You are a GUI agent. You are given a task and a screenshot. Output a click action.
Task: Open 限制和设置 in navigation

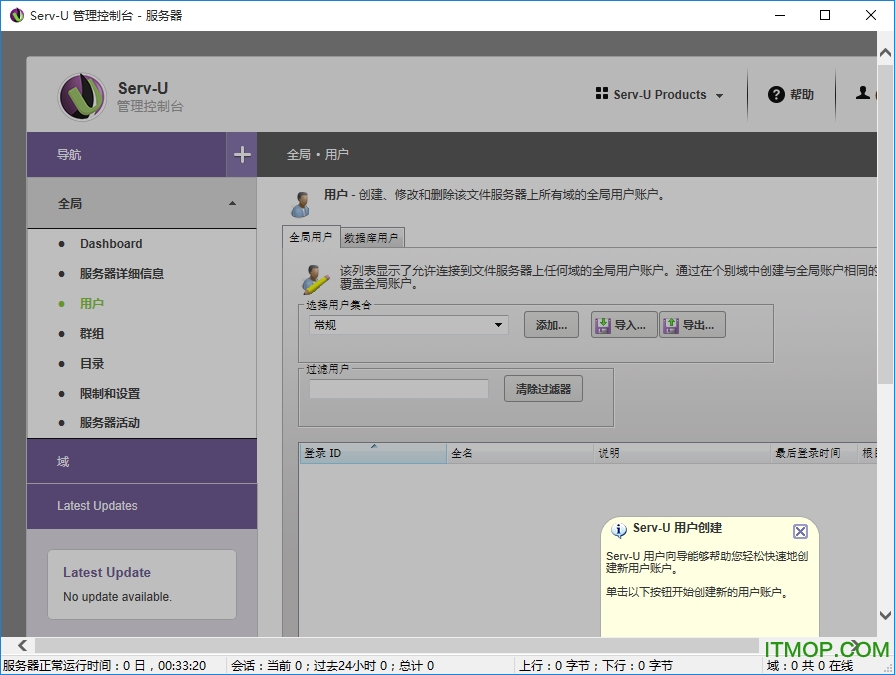tap(110, 394)
